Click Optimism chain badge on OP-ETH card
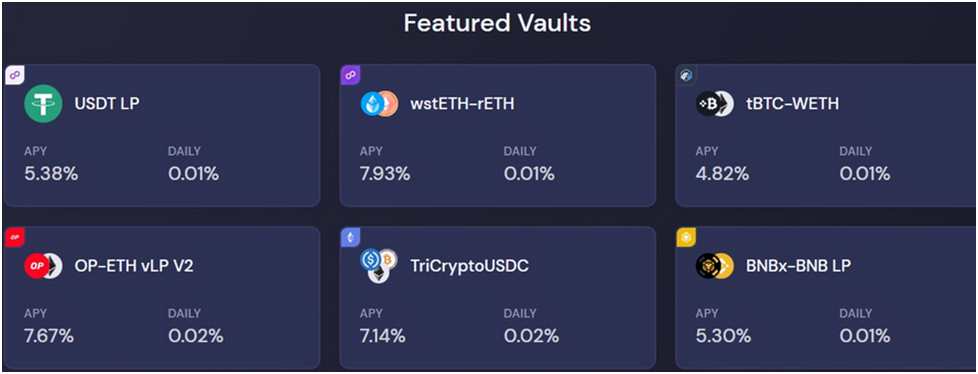Image resolution: width=978 pixels, height=374 pixels. pos(14,237)
